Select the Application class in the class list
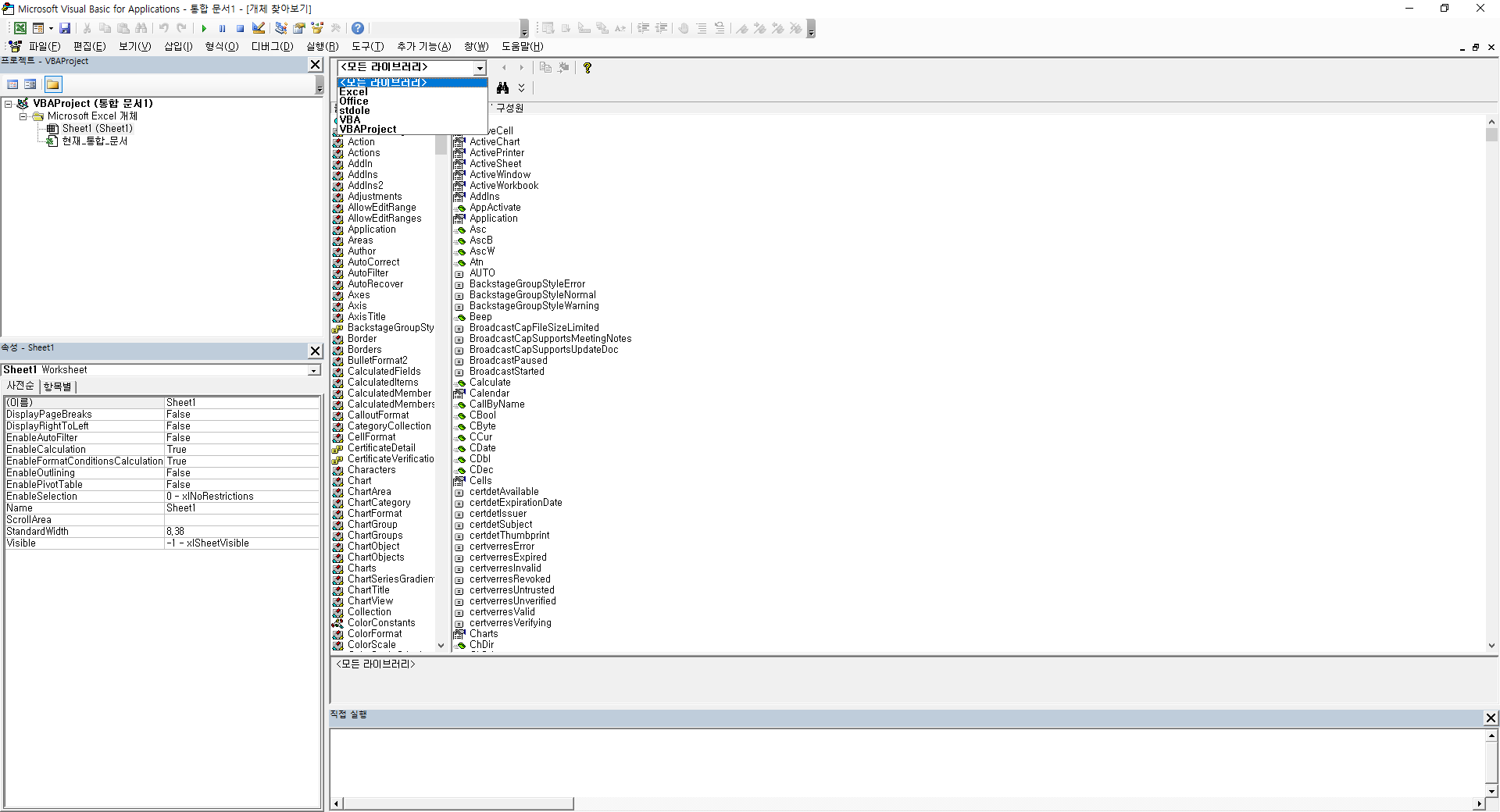1500x812 pixels. tap(372, 230)
